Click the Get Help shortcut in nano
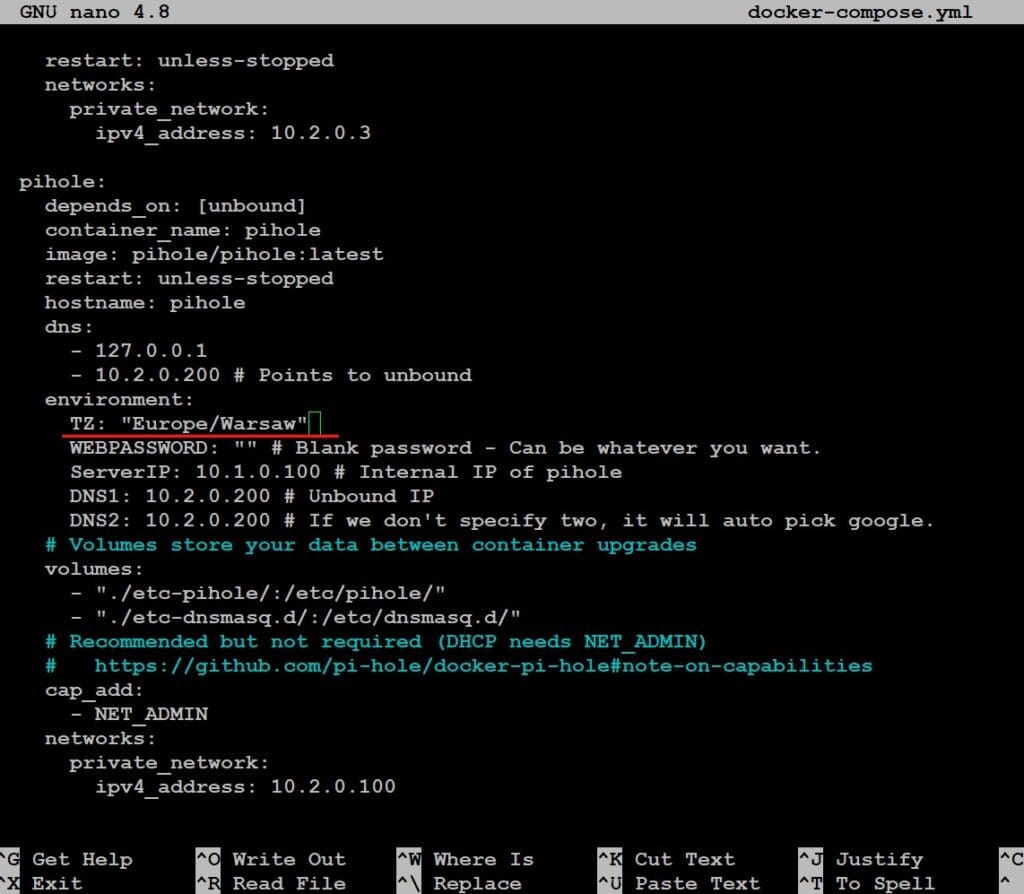The image size is (1024, 894). [66, 859]
